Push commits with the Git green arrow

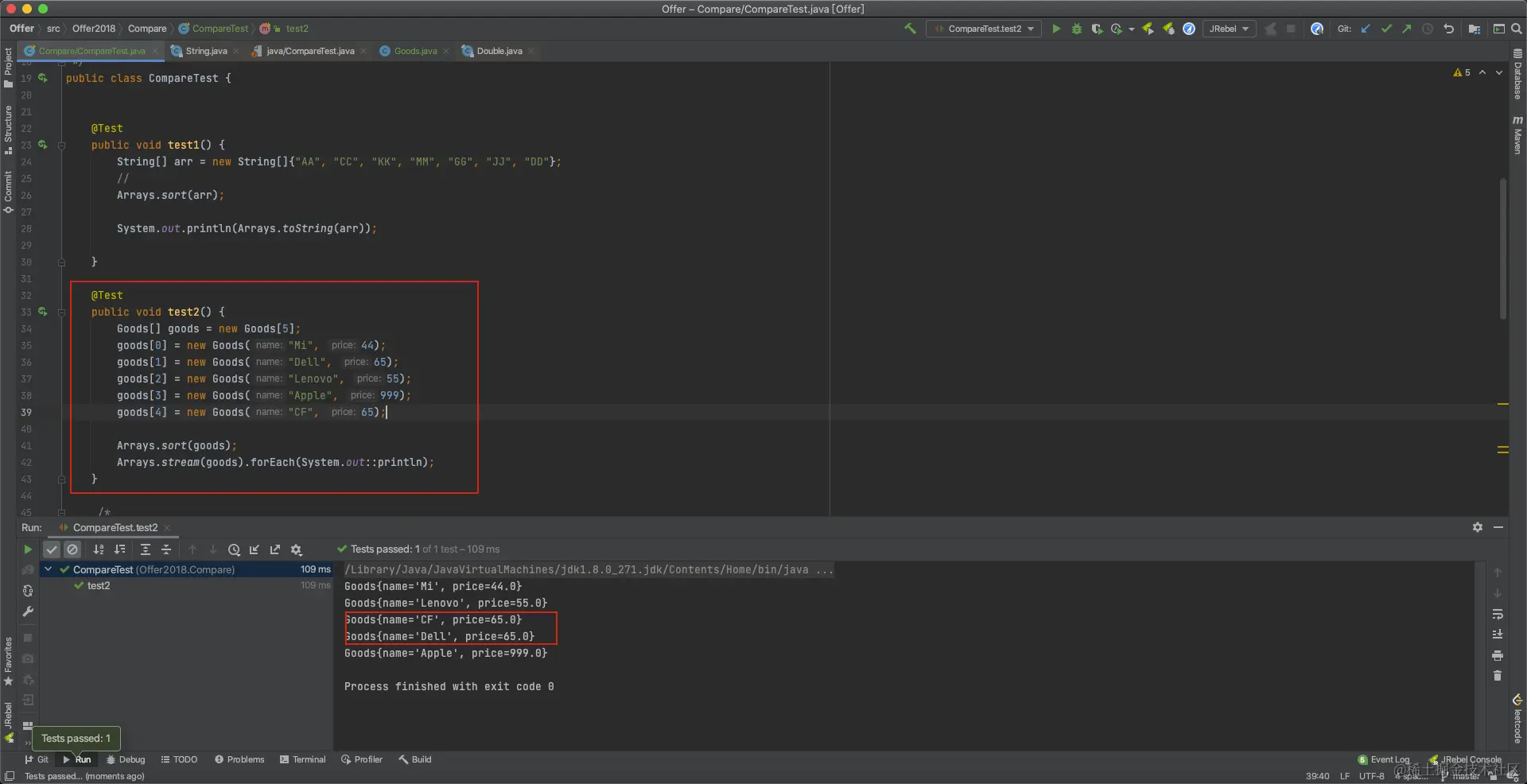click(1407, 29)
